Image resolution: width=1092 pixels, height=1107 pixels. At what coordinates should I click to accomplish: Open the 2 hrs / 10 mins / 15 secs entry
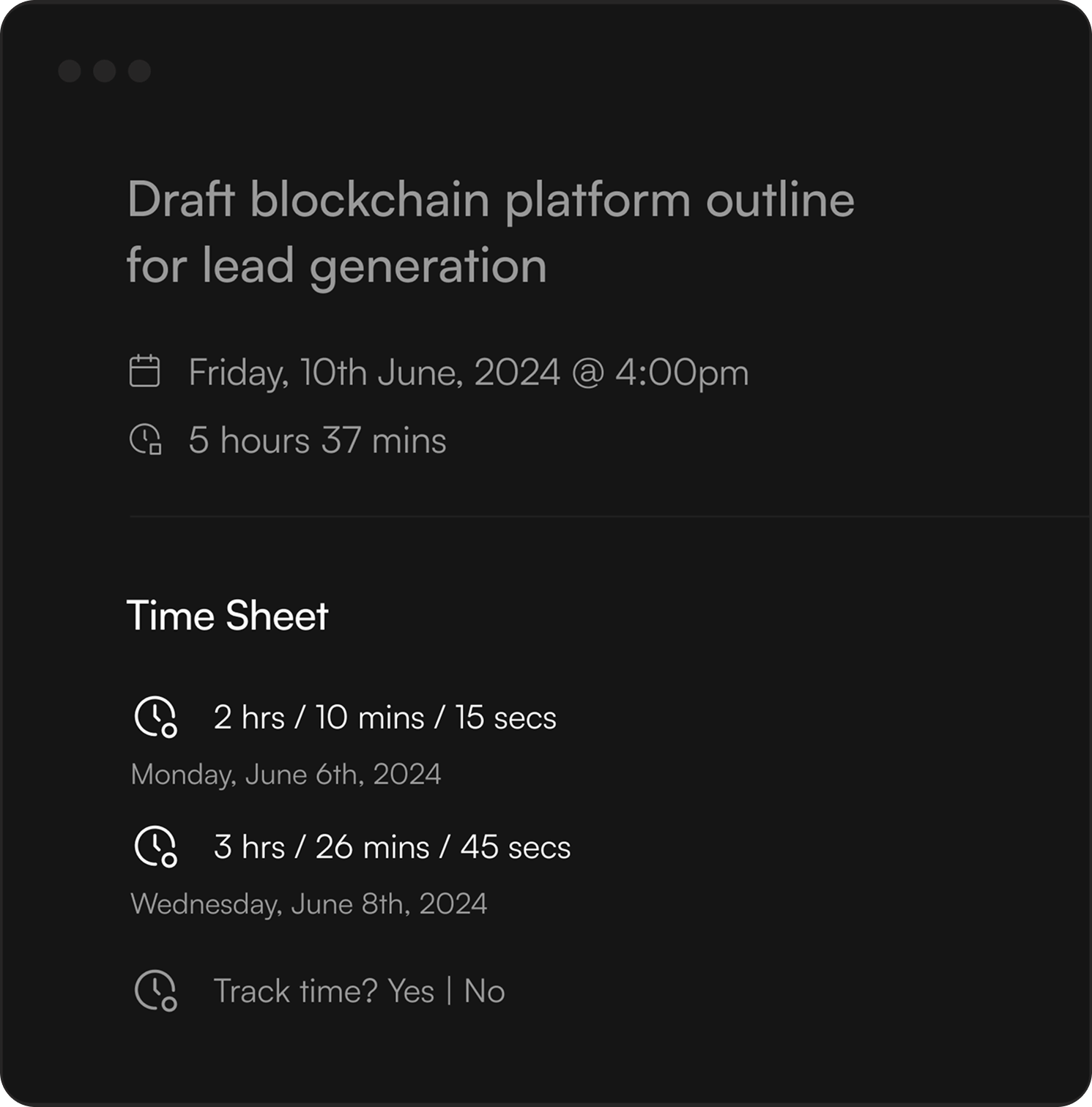pyautogui.click(x=385, y=717)
